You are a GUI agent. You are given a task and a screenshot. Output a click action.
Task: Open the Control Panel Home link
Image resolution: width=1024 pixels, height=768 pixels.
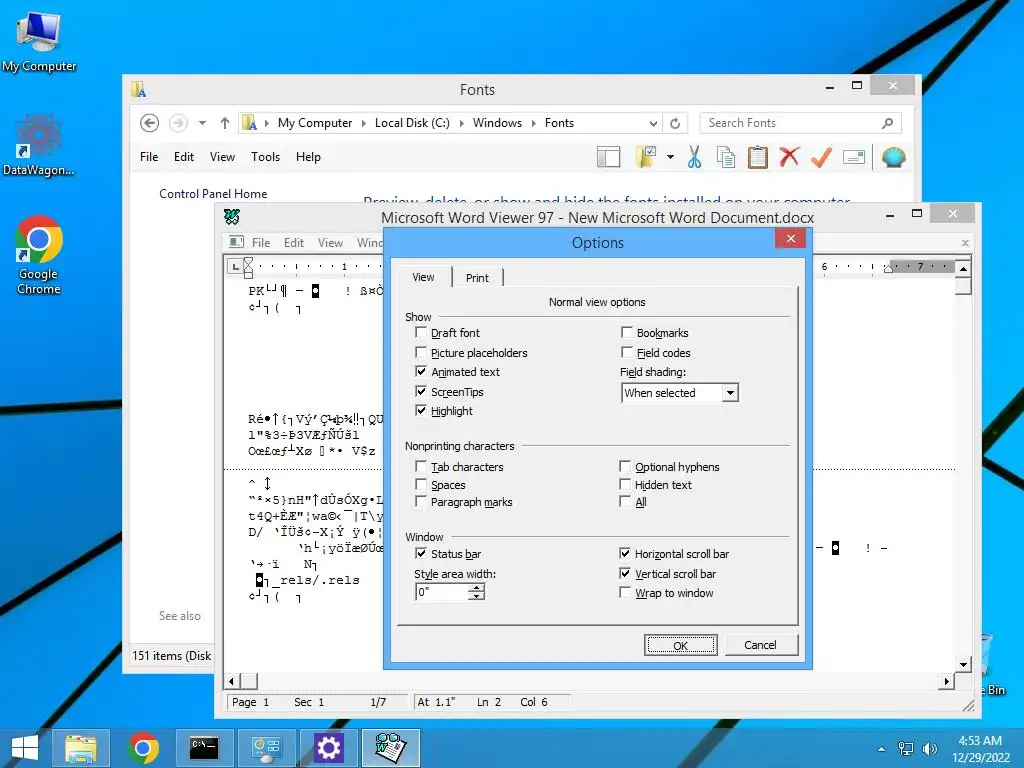[x=213, y=193]
